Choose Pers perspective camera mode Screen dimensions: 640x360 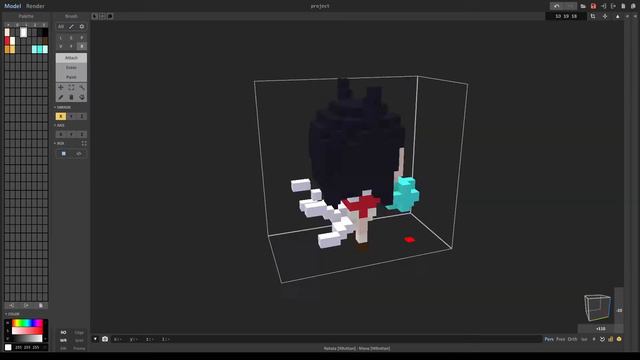(549, 339)
